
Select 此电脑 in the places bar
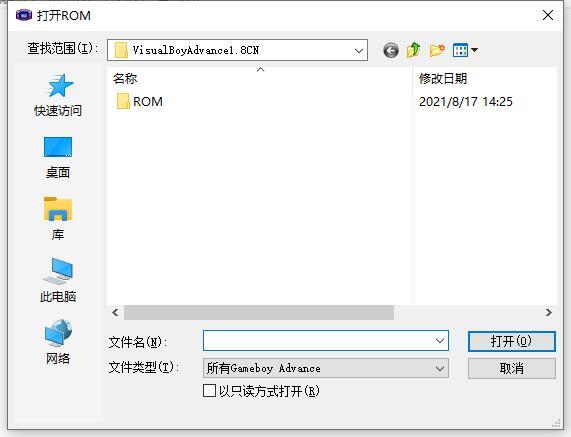58,280
